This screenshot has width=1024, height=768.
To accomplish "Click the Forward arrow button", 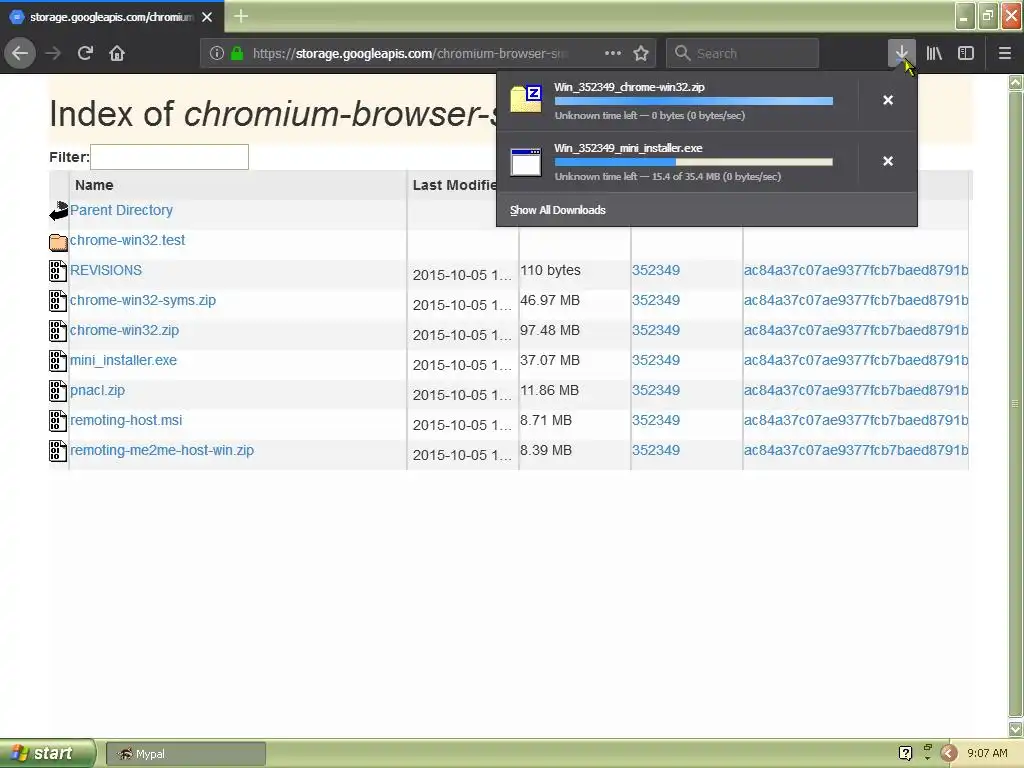I will (53, 53).
